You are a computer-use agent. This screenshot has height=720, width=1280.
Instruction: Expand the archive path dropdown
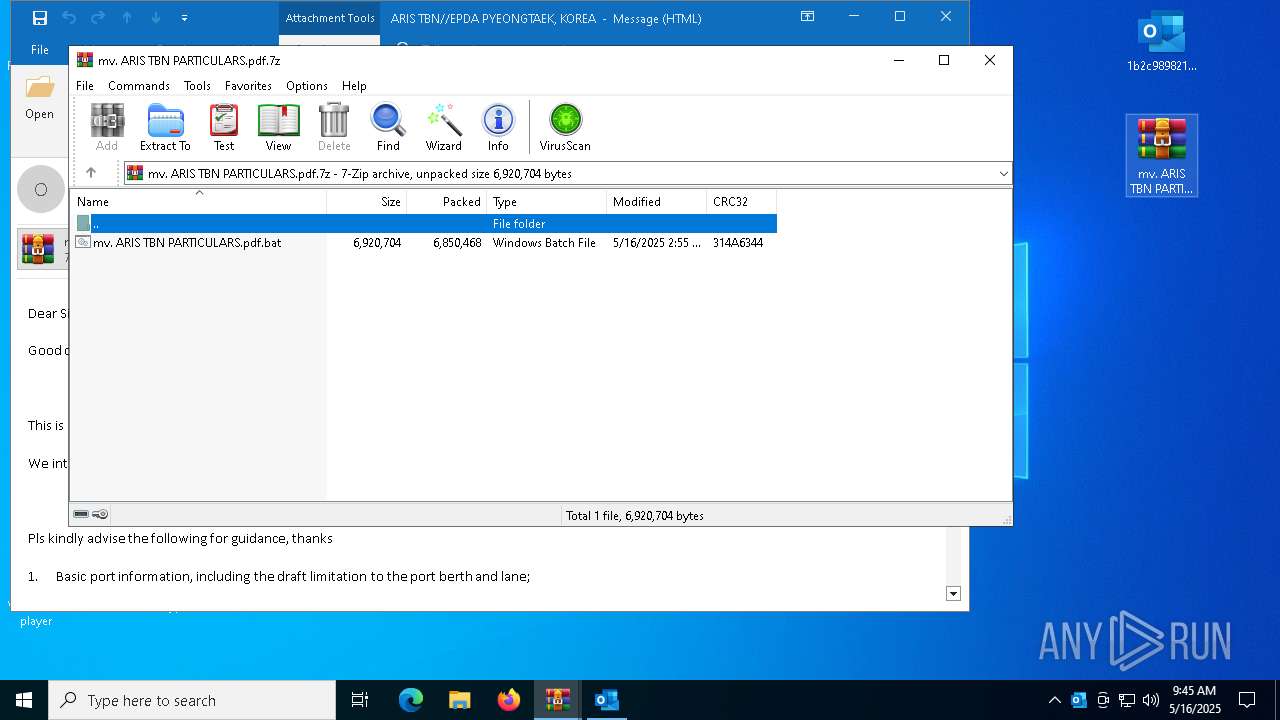point(1003,174)
